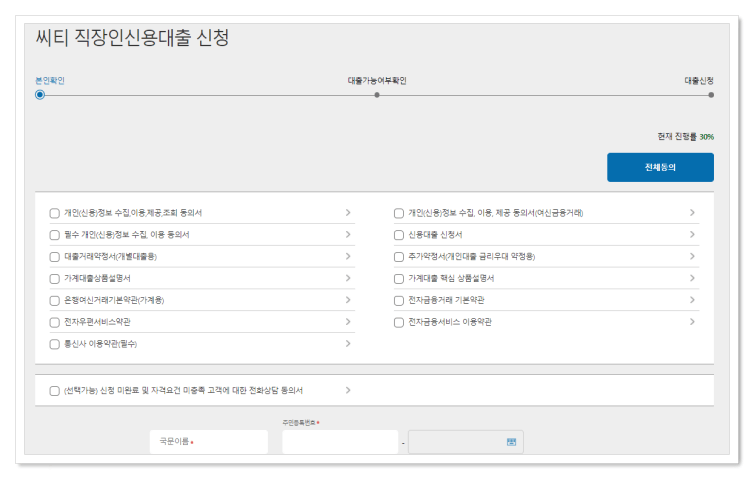Click 대출가능여부확인 step label

click(x=377, y=80)
